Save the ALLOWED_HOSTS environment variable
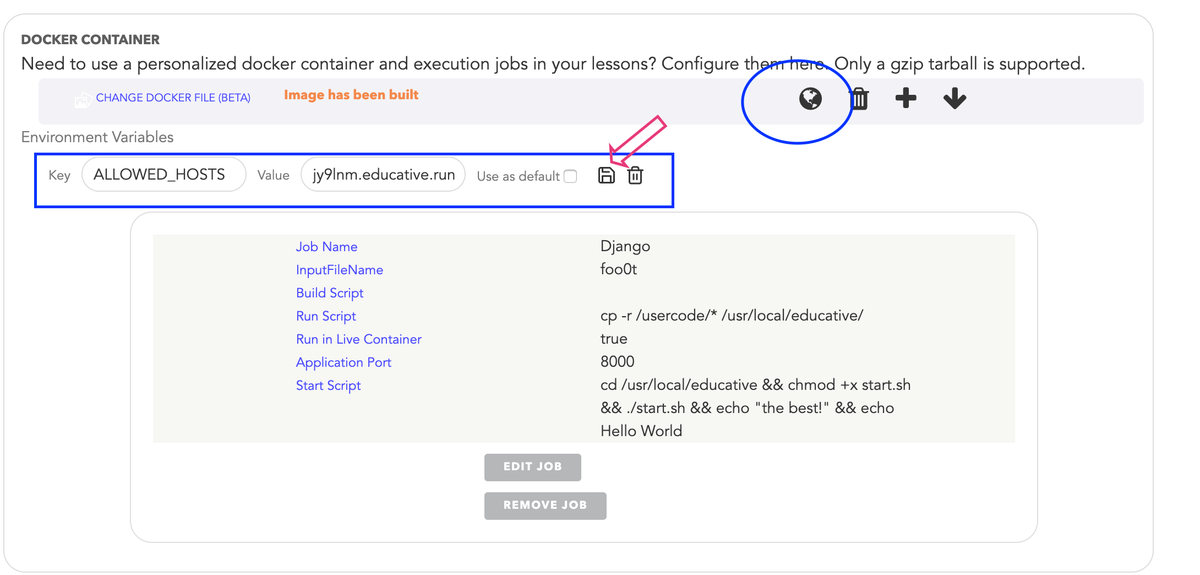This screenshot has height=575, width=1200. coord(606,176)
